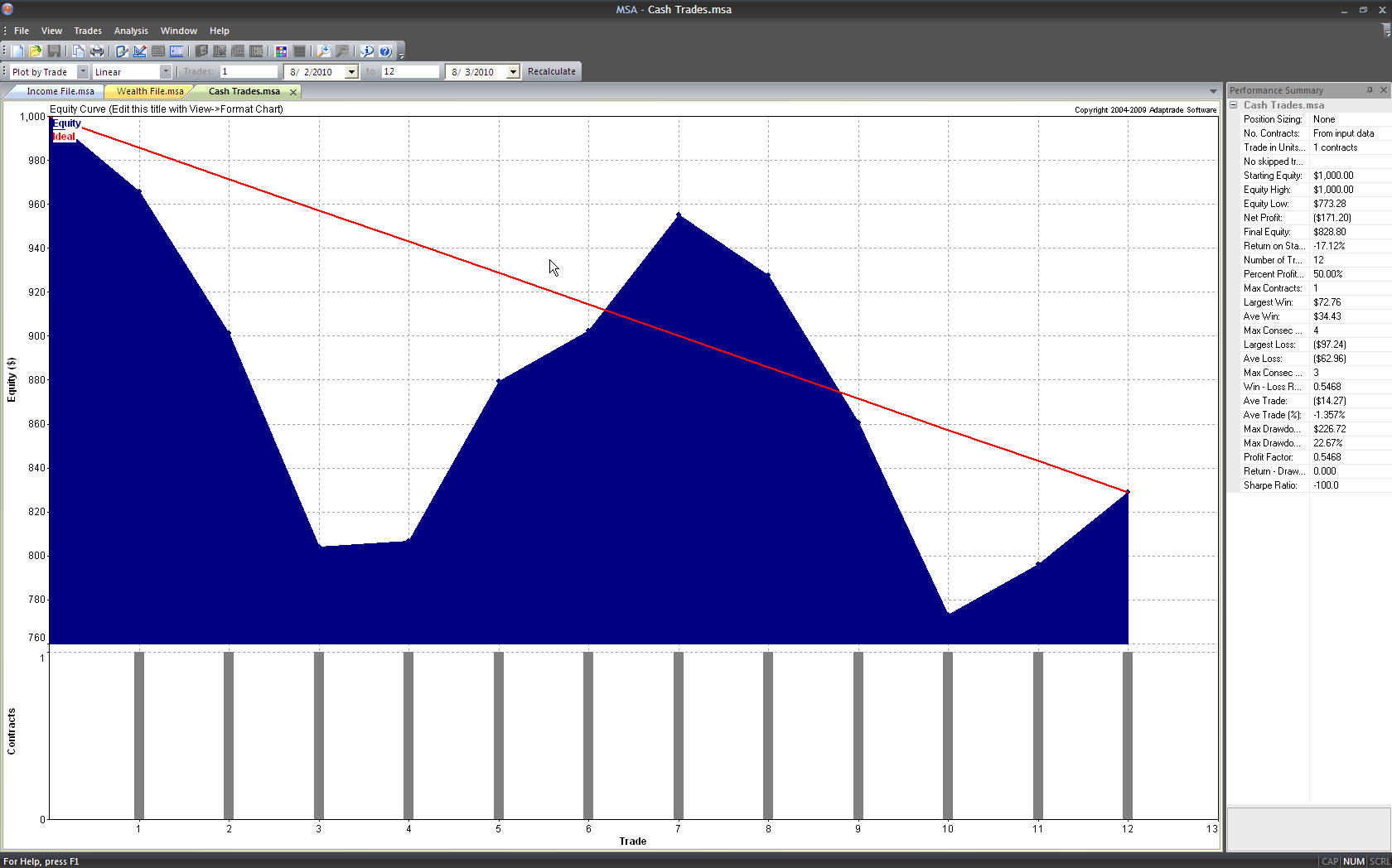Screen dimensions: 1392x868
Task: Click the Save disk icon
Action: [54, 51]
